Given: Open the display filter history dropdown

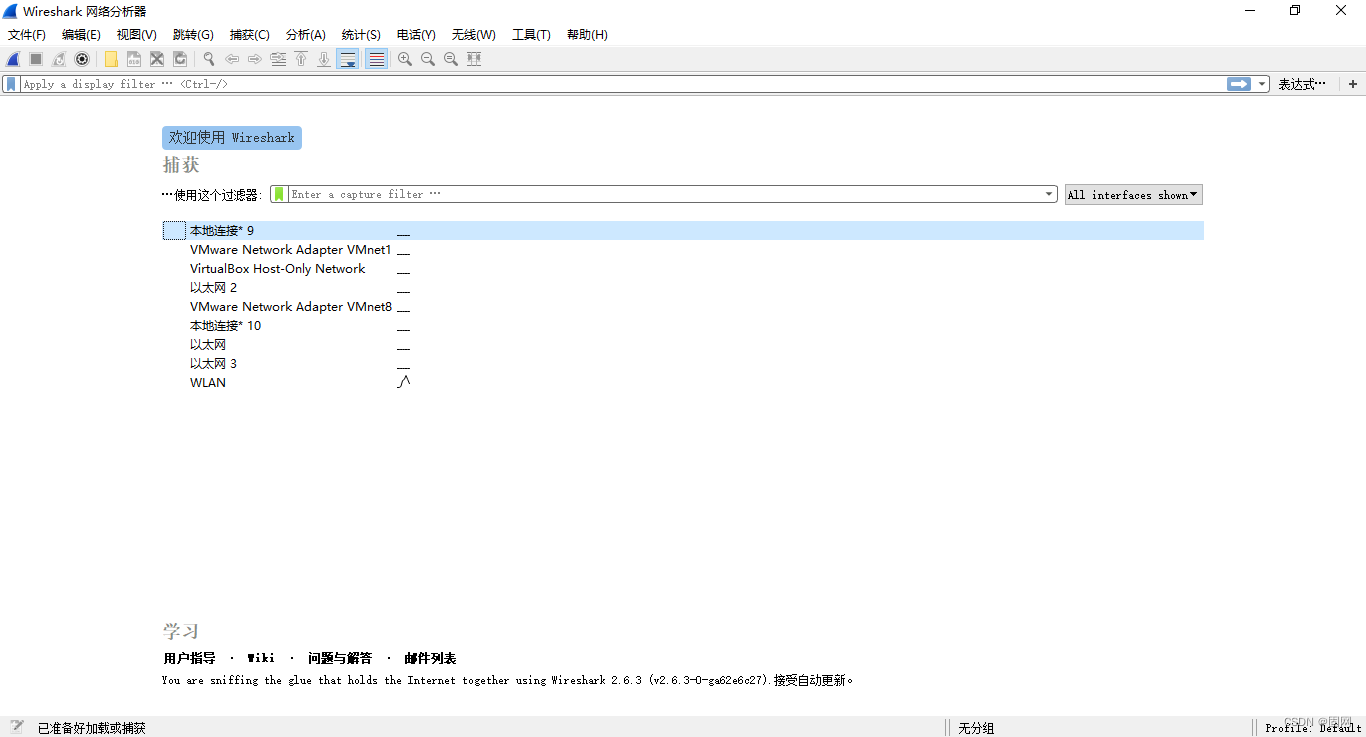Looking at the screenshot, I should [1262, 84].
